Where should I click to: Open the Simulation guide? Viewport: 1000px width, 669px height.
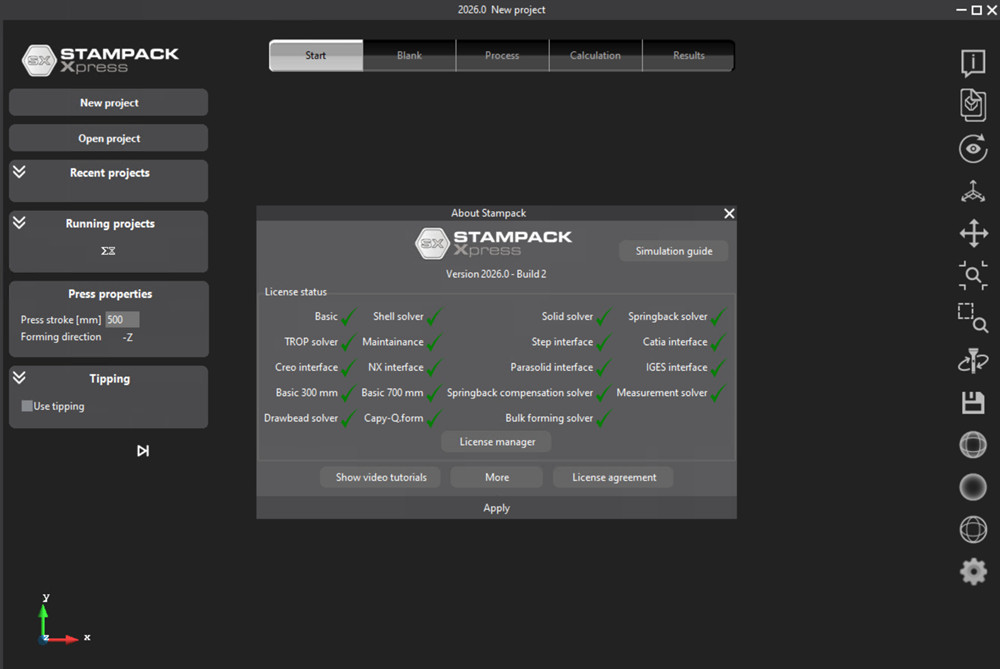pyautogui.click(x=673, y=251)
